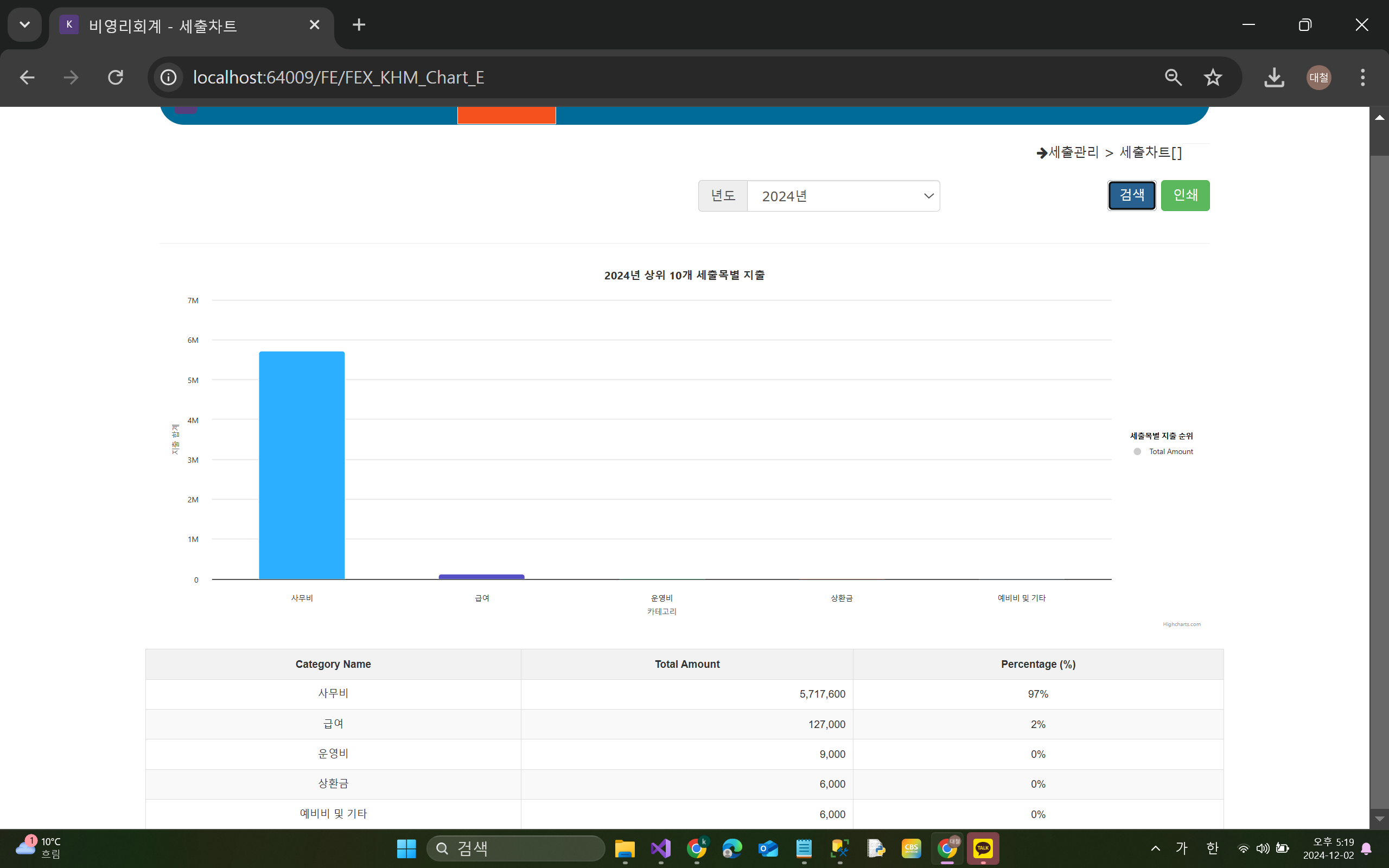Open the Wi-Fi network icon in tray
The width and height of the screenshot is (1389, 868).
(x=1243, y=848)
